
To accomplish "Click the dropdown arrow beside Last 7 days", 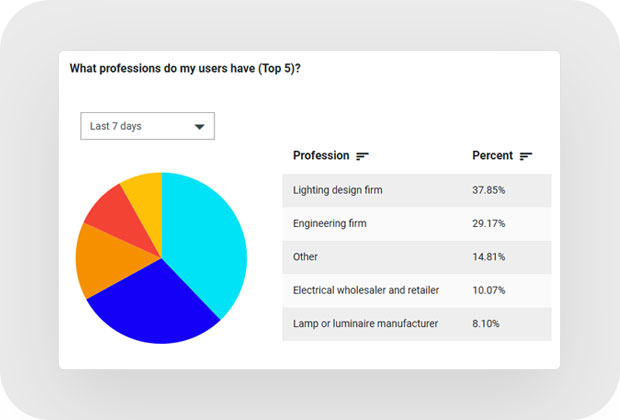I will [199, 127].
